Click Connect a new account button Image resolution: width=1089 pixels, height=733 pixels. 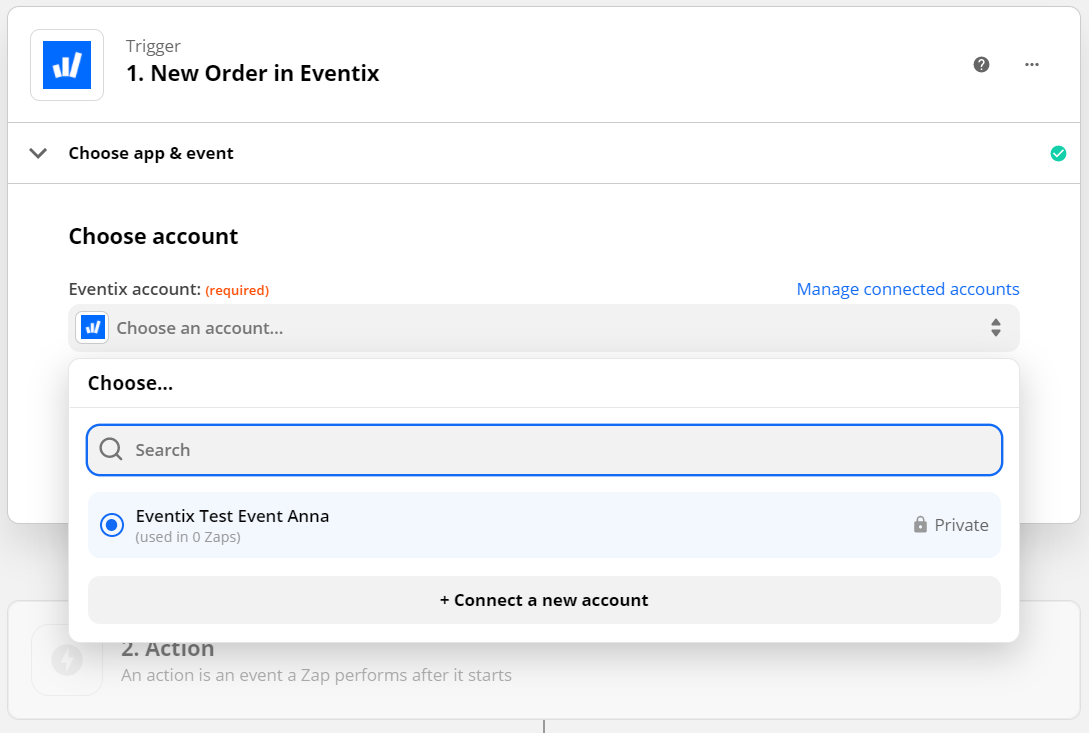[544, 600]
